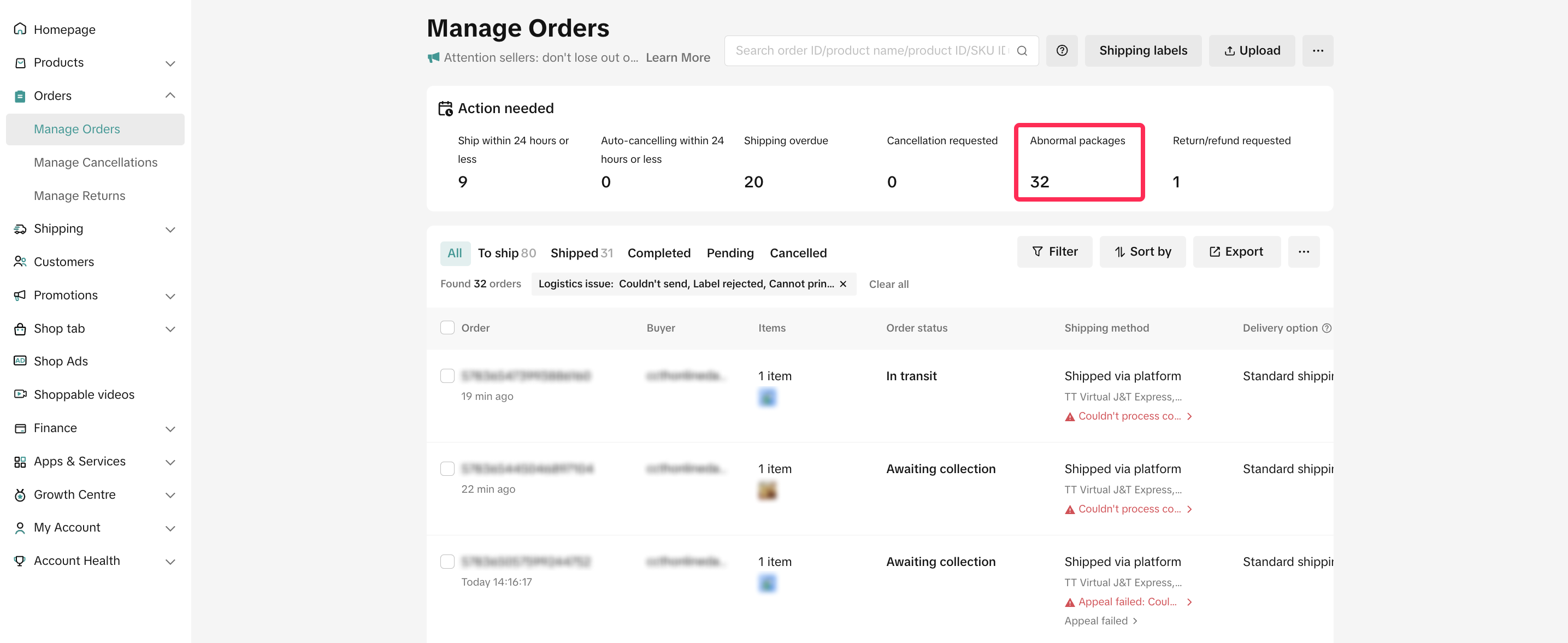Click the Shop Ads sidebar icon
Screen dimensions: 1568x643
point(20,361)
